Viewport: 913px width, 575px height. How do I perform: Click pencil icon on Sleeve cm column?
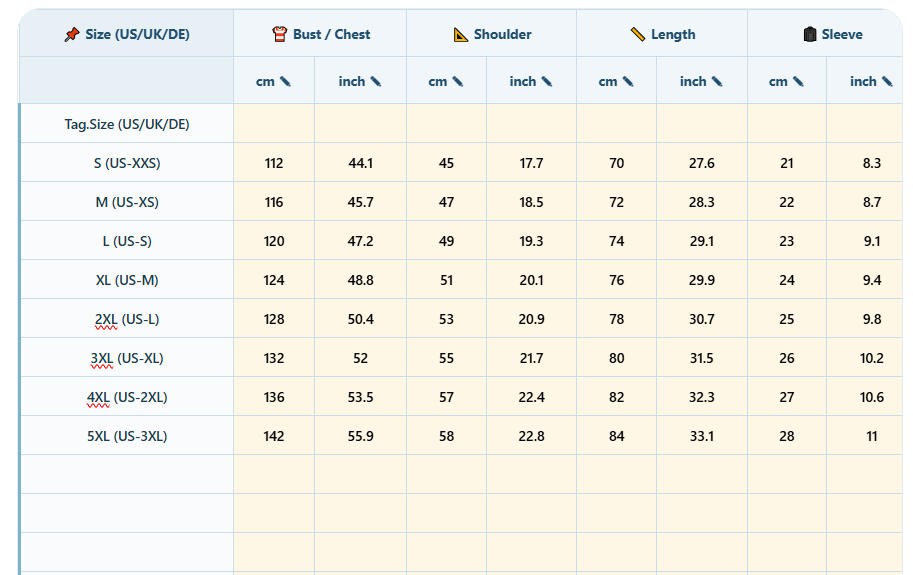[x=798, y=81]
